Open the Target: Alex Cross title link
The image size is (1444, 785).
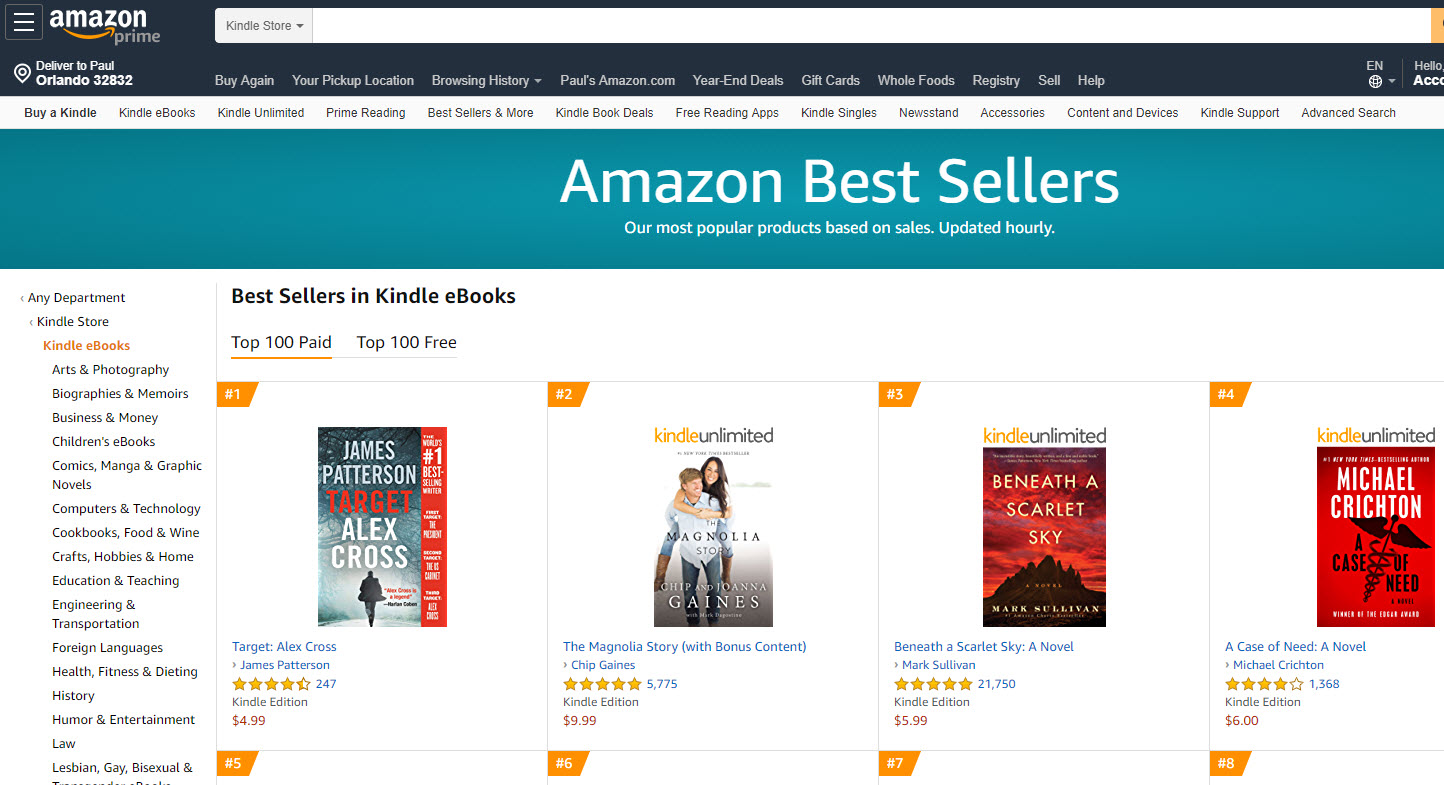point(284,647)
